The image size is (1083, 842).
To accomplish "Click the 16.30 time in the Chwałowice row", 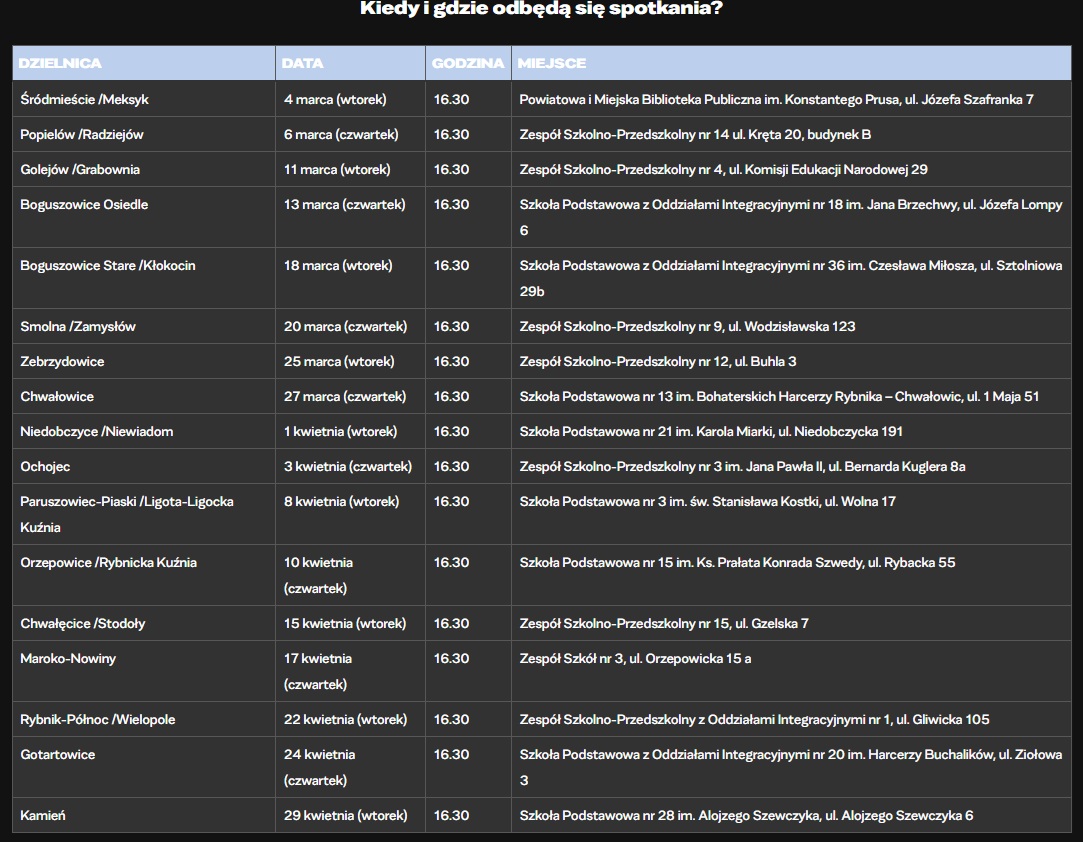I will coord(451,397).
